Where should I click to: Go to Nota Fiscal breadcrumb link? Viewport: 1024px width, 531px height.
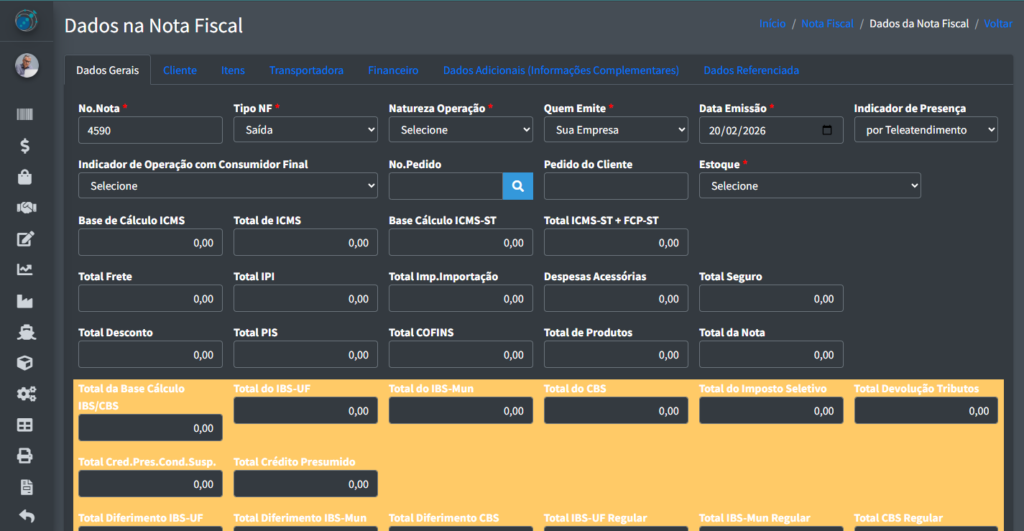(827, 23)
